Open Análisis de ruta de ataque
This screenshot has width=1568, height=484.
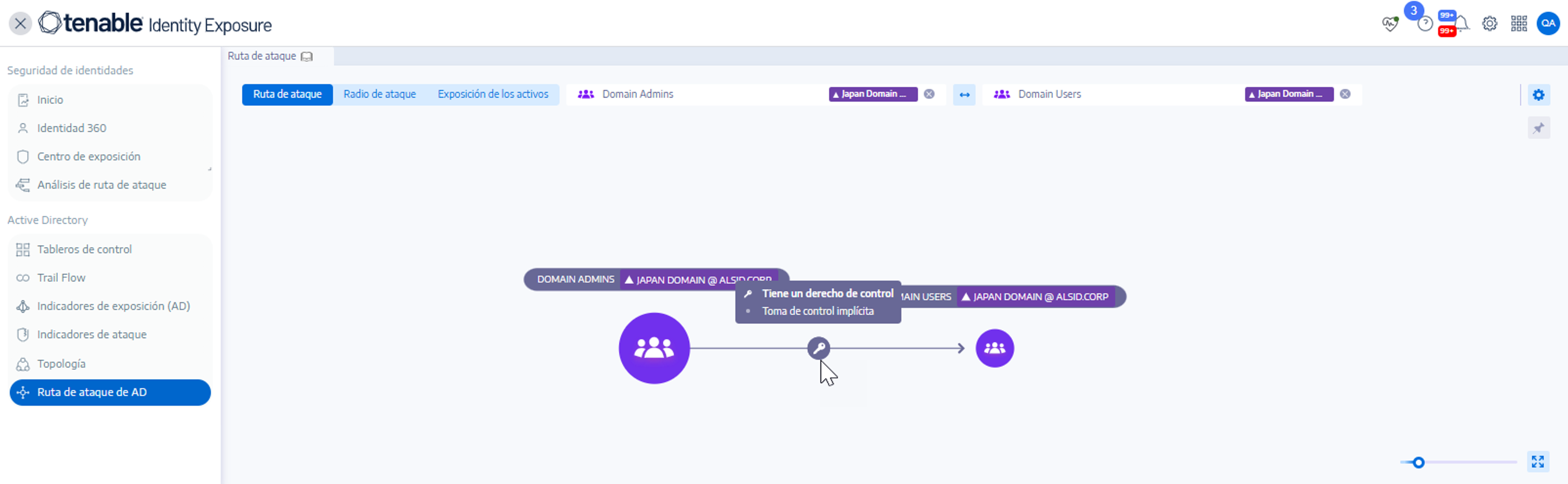[110, 185]
